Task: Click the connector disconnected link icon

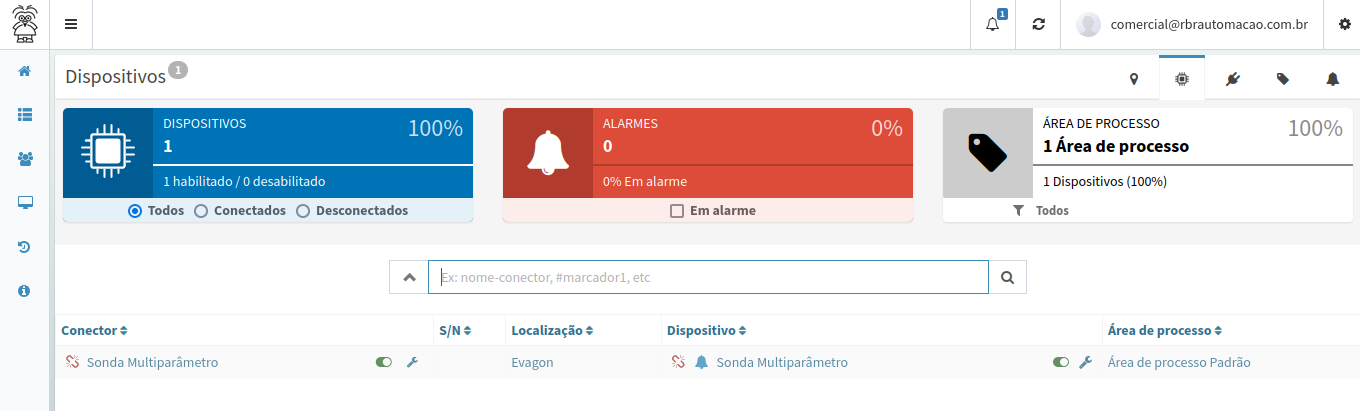Action: point(72,362)
